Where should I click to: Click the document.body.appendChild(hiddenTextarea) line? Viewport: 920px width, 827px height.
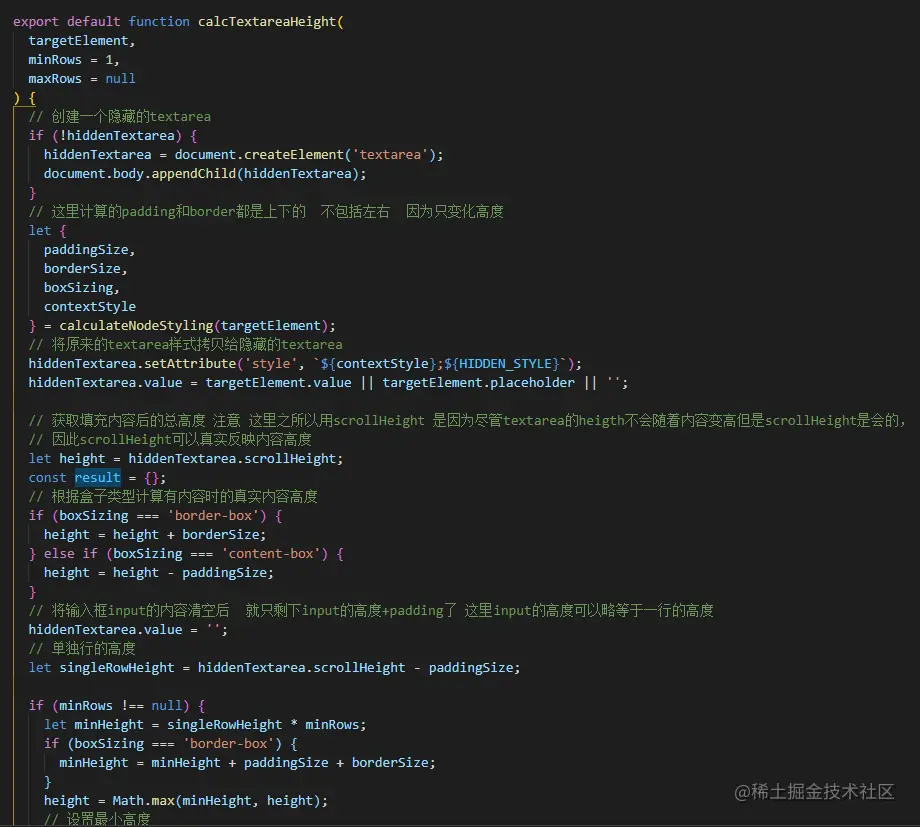point(205,174)
